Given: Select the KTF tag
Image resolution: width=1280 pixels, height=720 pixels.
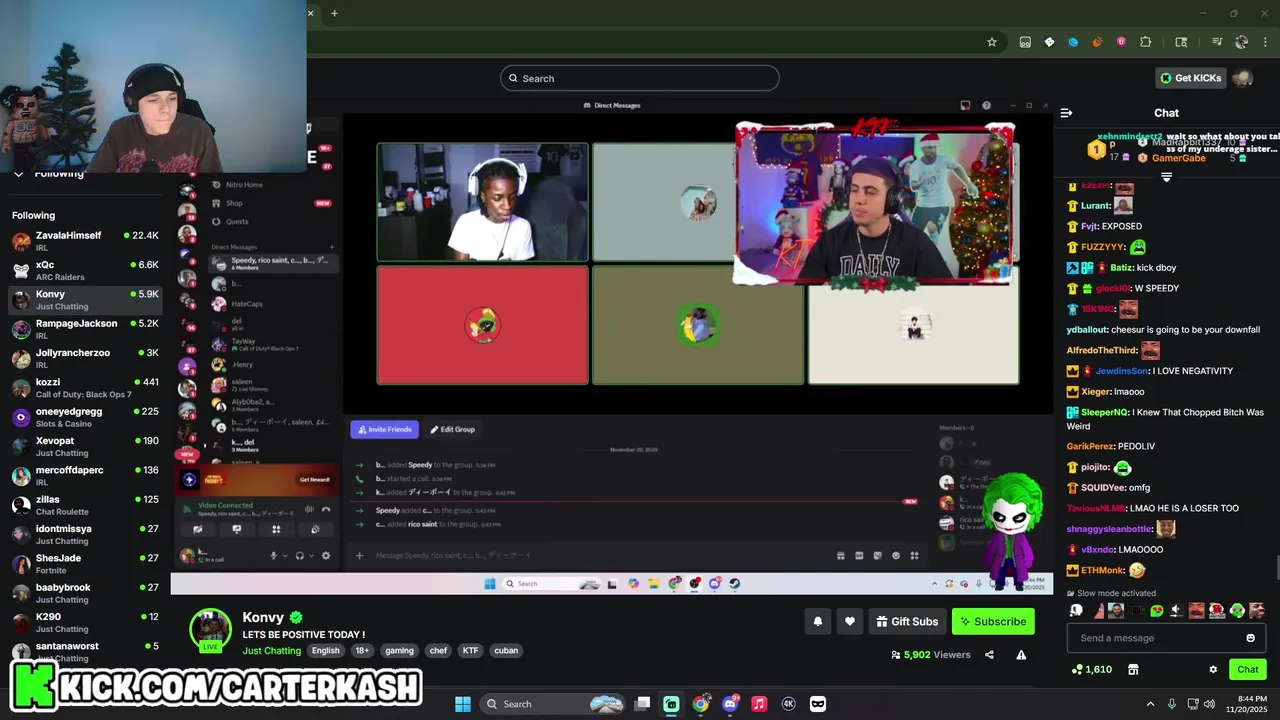Looking at the screenshot, I should click(x=470, y=650).
